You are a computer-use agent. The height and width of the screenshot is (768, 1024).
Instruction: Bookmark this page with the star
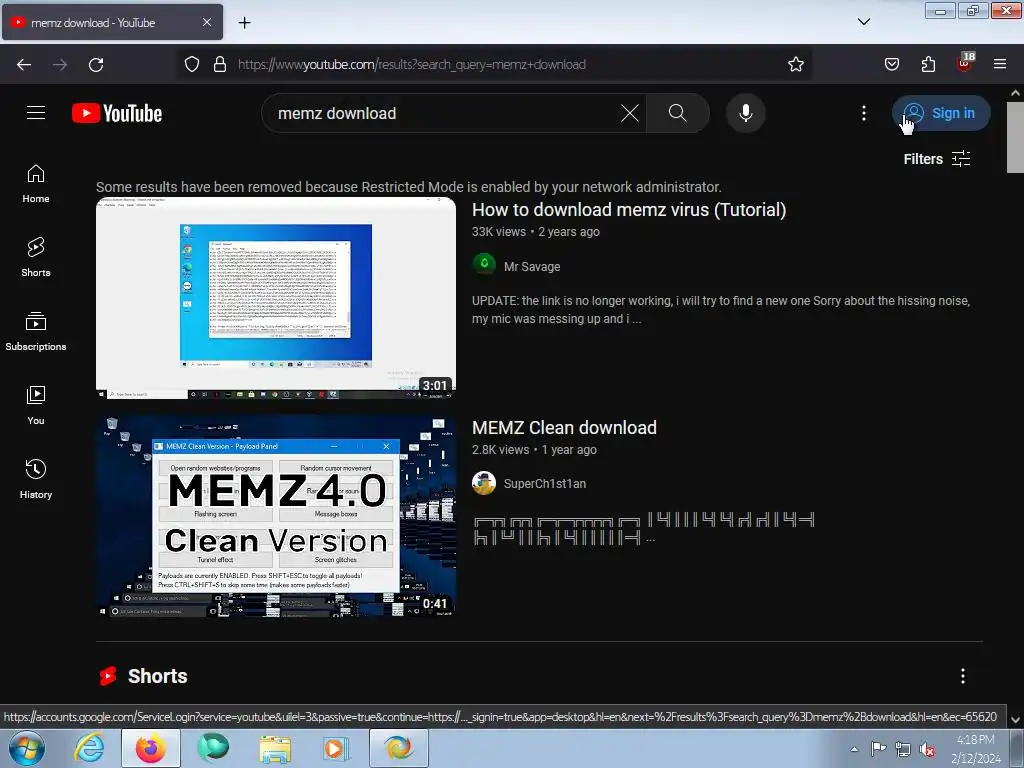point(795,64)
